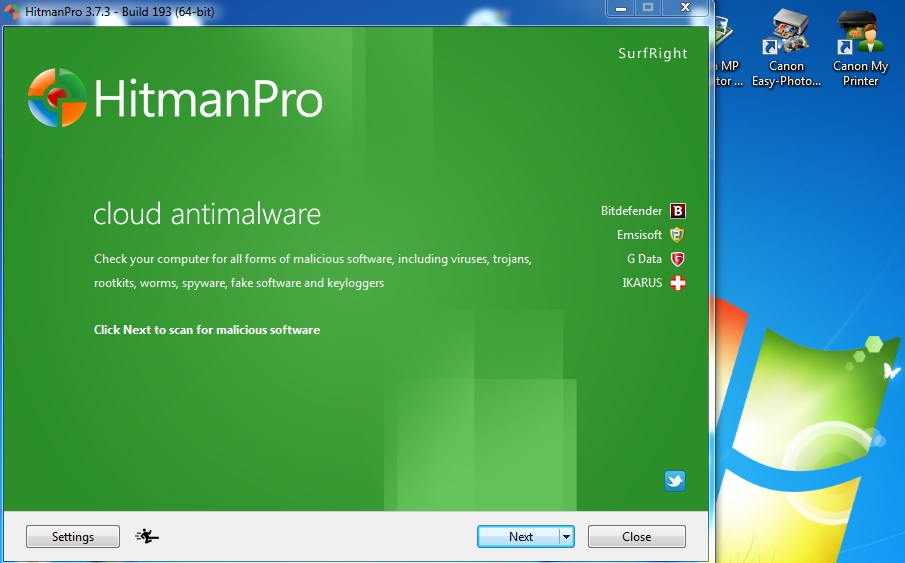The image size is (905, 563).
Task: Click the G Data shield icon
Action: click(x=677, y=259)
